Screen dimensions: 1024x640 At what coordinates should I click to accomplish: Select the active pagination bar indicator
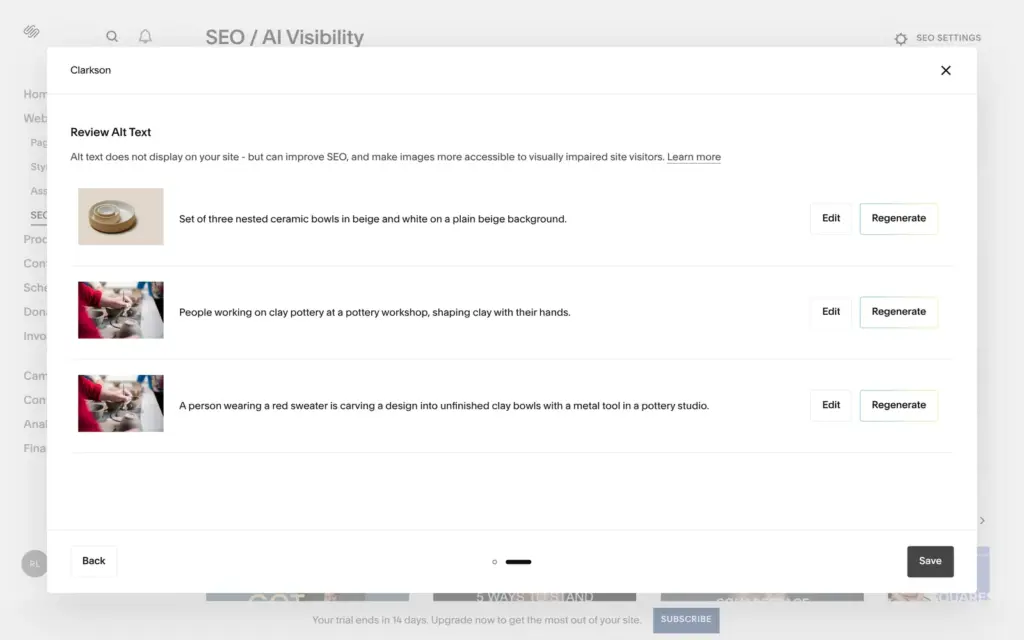click(x=519, y=562)
